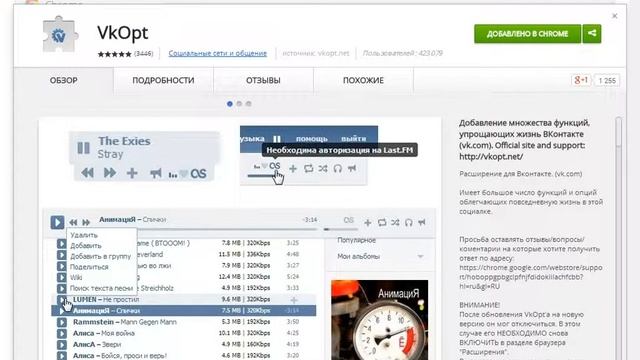This screenshot has height=360, width=640.
Task: Click plus icon on LUMEN – Не простил row
Action: (294, 300)
